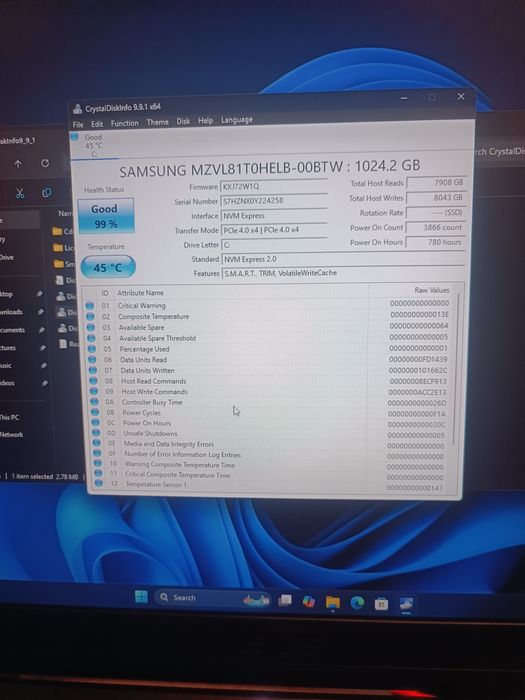Select the Data Units Read row
525x700 pixels.
pyautogui.click(x=270, y=359)
